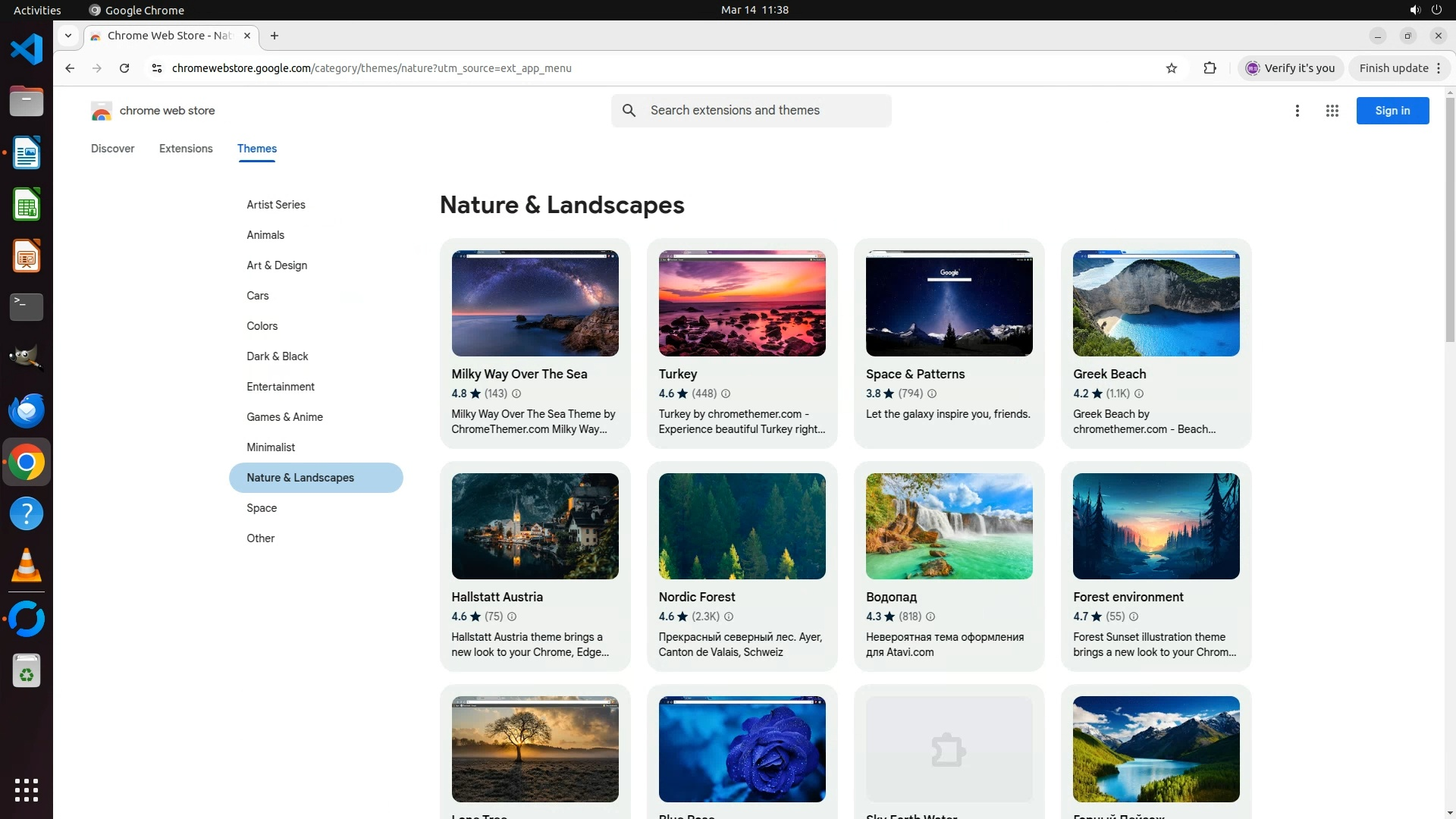Image resolution: width=1456 pixels, height=819 pixels.
Task: Open the web store three-dot menu
Action: pos(1297,111)
